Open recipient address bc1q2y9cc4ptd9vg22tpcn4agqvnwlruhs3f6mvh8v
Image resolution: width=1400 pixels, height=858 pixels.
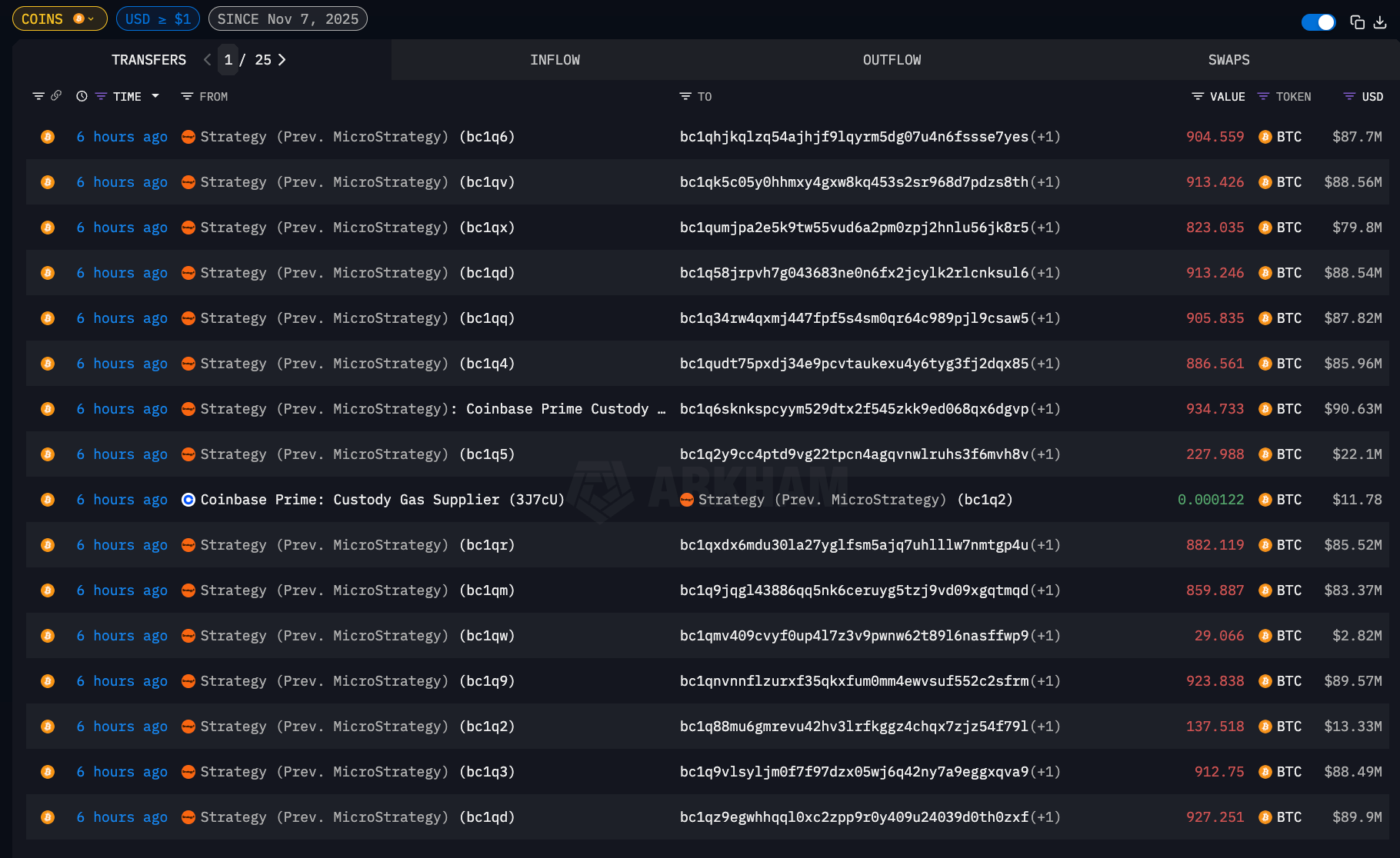click(854, 454)
